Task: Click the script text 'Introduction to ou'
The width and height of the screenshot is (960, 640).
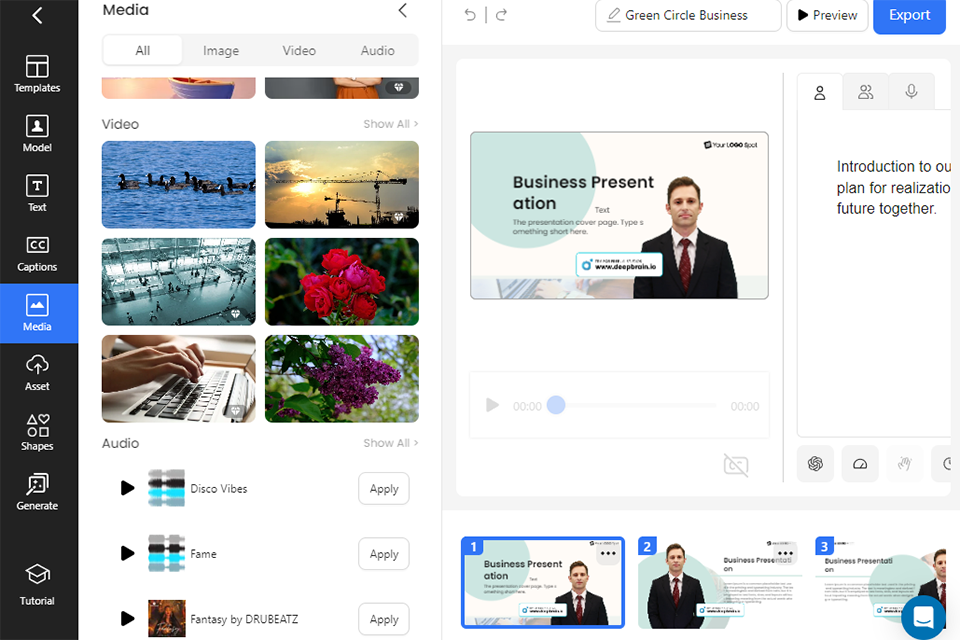Action: 893,167
